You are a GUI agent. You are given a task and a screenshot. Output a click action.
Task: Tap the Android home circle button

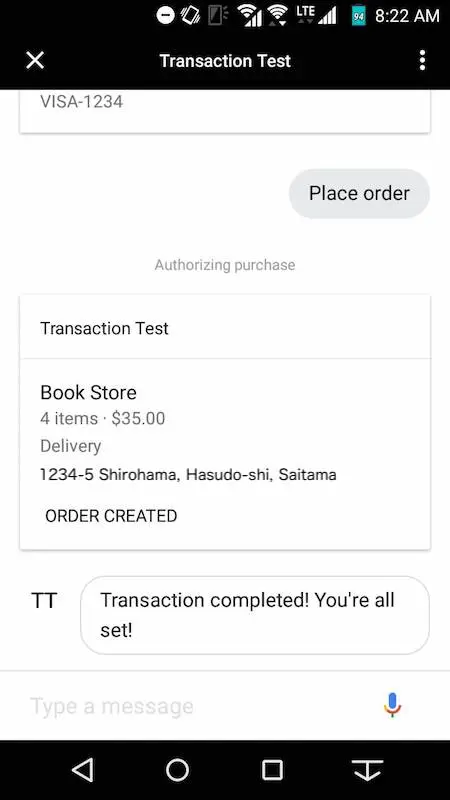point(178,769)
